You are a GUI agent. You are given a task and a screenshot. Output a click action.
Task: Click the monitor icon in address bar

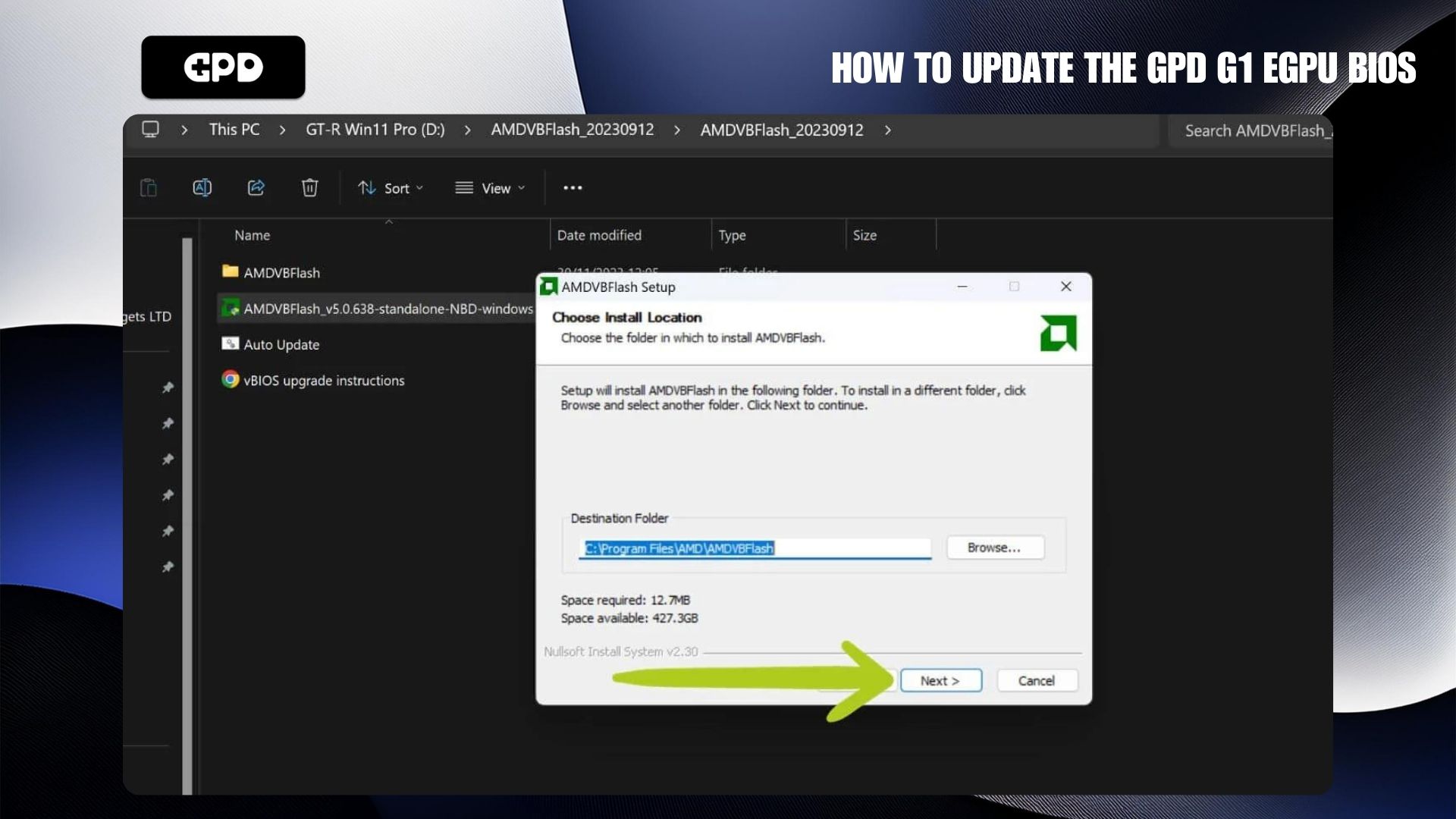pyautogui.click(x=150, y=130)
